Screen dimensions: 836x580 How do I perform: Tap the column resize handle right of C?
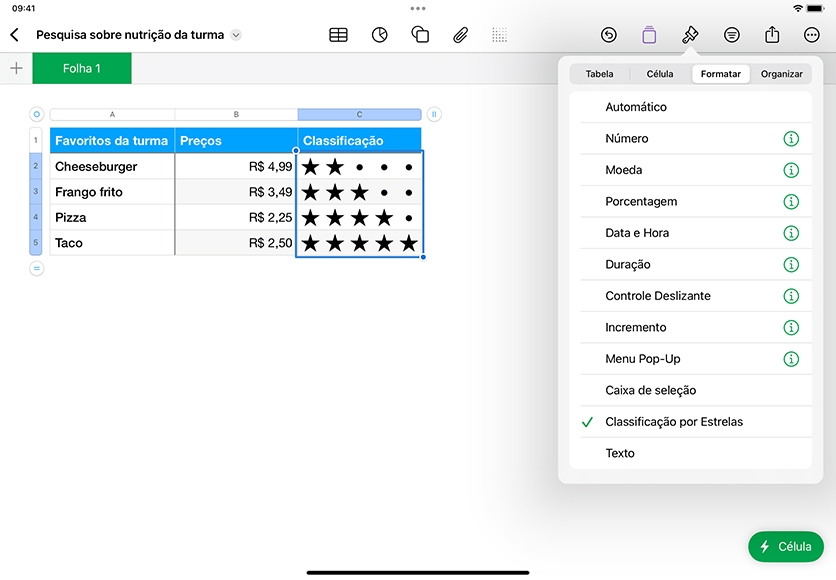(x=434, y=114)
